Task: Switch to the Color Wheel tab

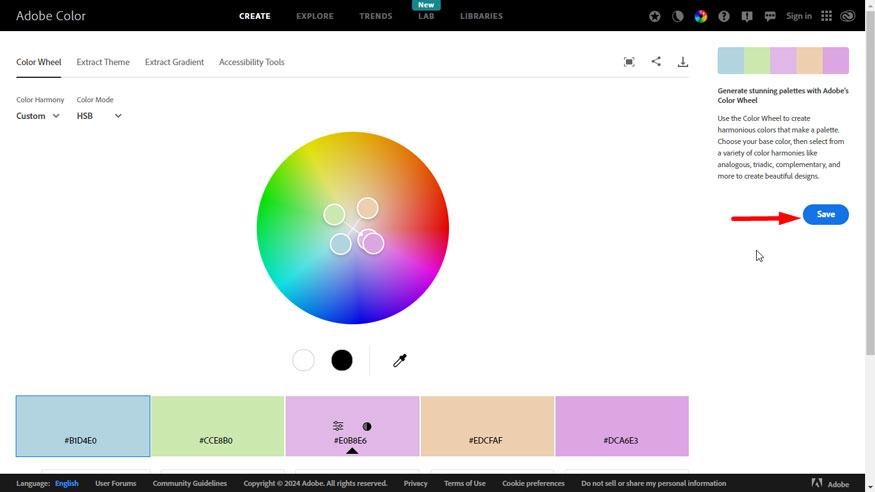Action: click(39, 62)
